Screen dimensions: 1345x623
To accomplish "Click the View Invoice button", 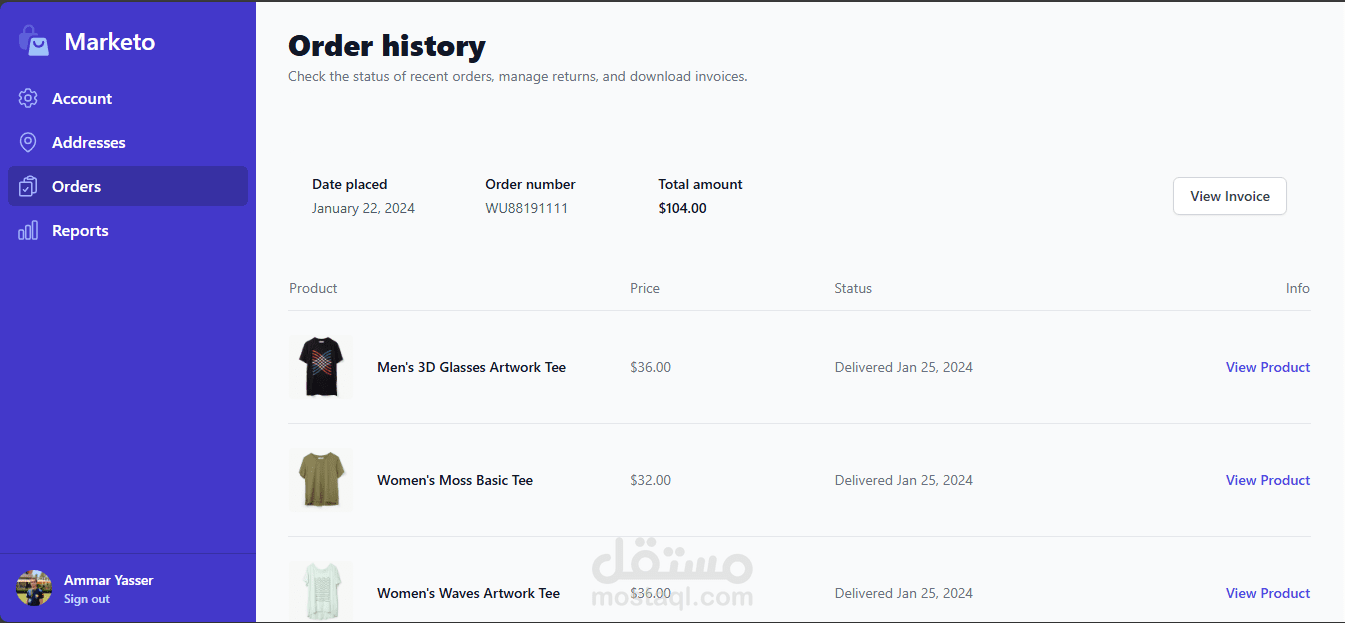I will point(1229,196).
